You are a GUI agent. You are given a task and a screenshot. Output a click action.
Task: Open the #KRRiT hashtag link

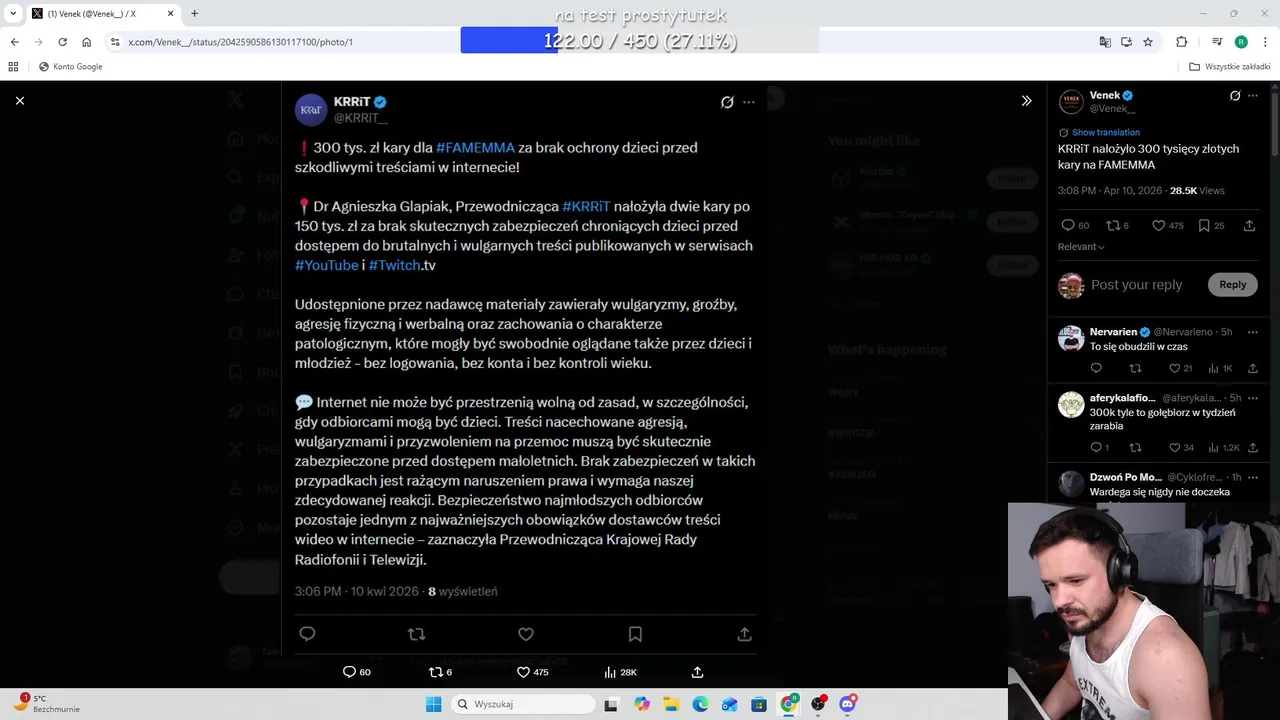586,206
